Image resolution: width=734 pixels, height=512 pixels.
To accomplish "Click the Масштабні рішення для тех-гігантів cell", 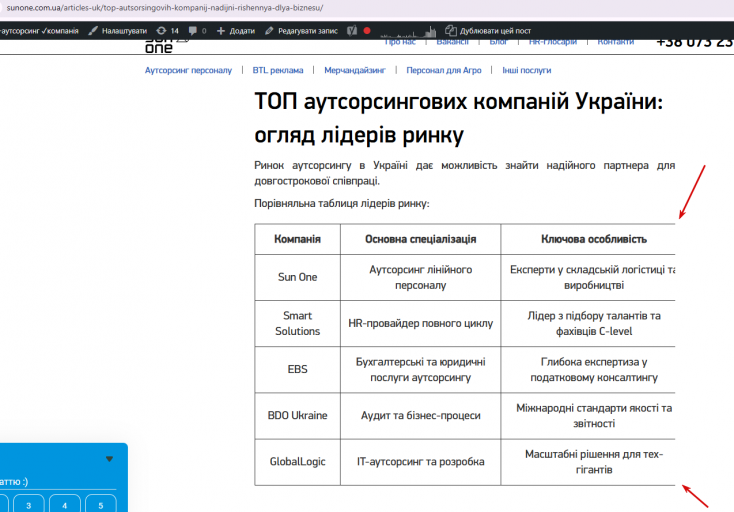I will point(588,461).
